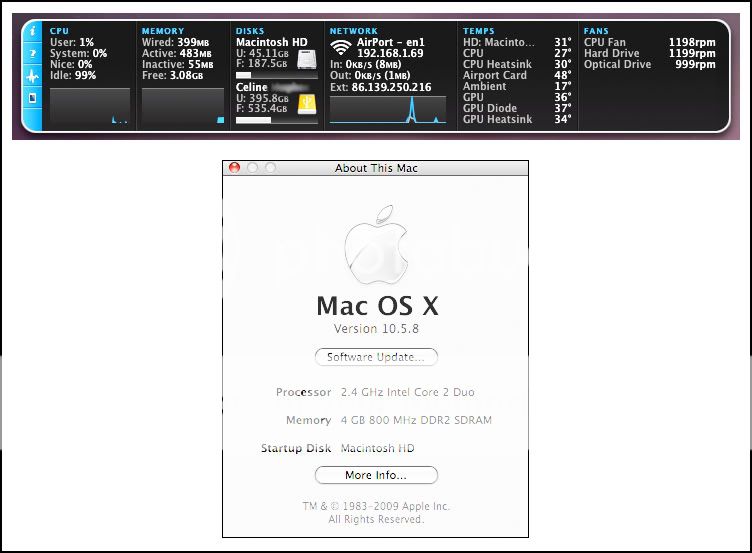Click the Macintosh HD drive icon
The height and width of the screenshot is (553, 752).
tap(305, 60)
